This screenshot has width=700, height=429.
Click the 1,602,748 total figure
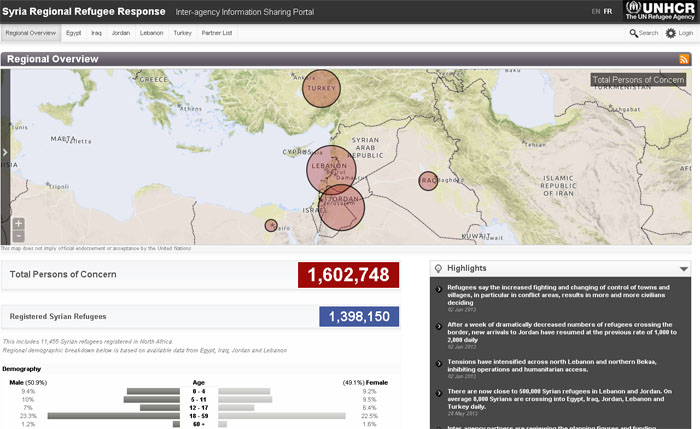[349, 275]
